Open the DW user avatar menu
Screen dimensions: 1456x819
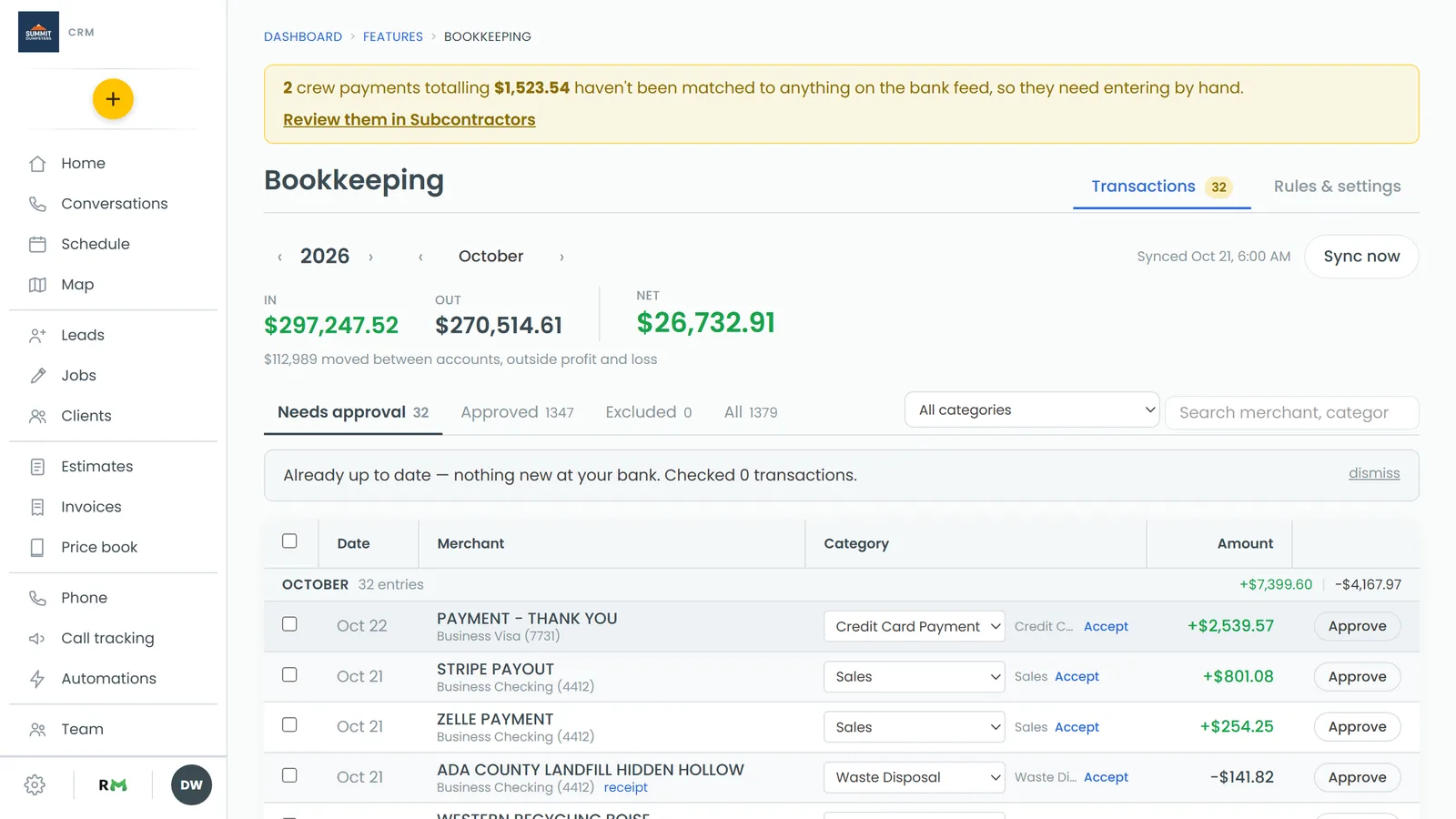(x=191, y=785)
